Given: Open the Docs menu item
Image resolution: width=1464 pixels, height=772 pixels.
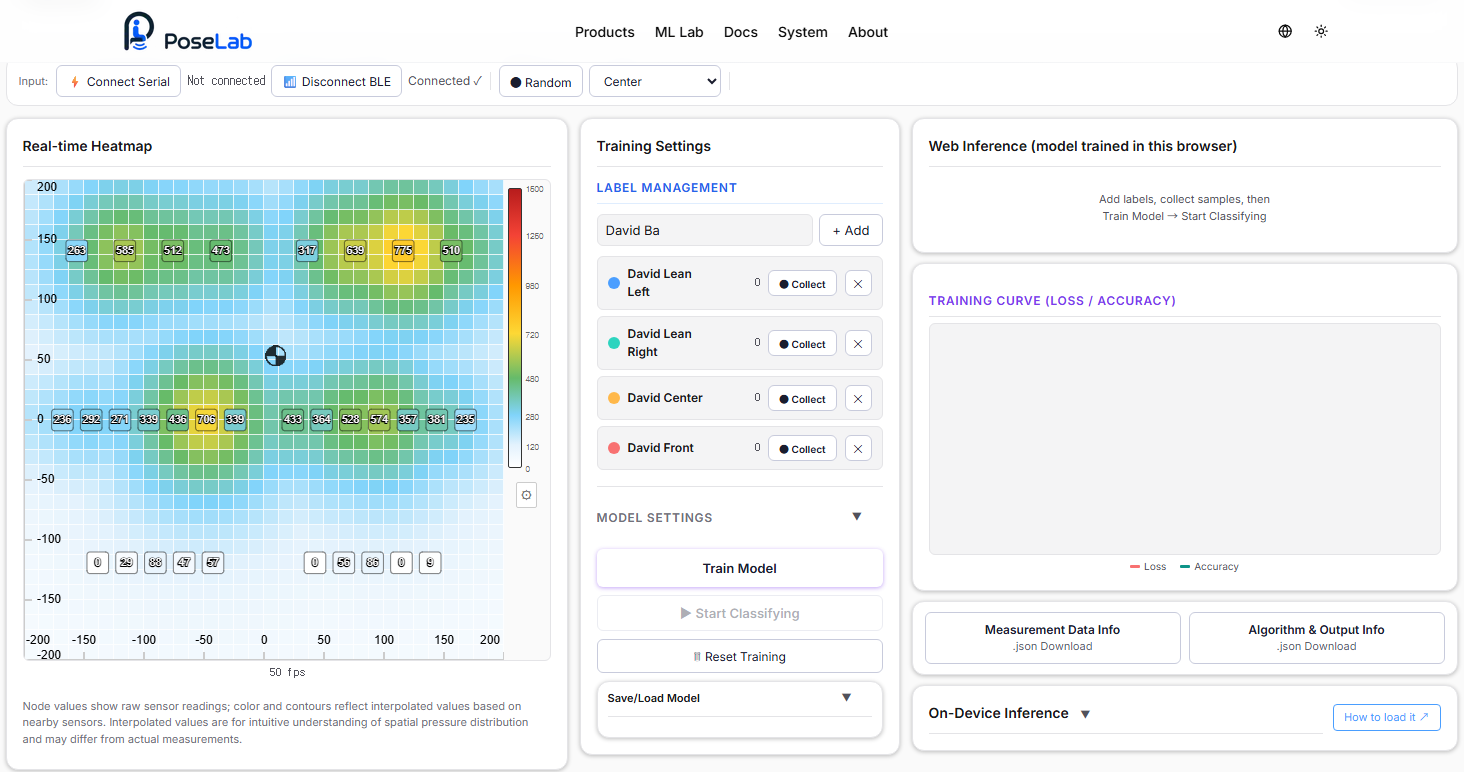Looking at the screenshot, I should [741, 32].
